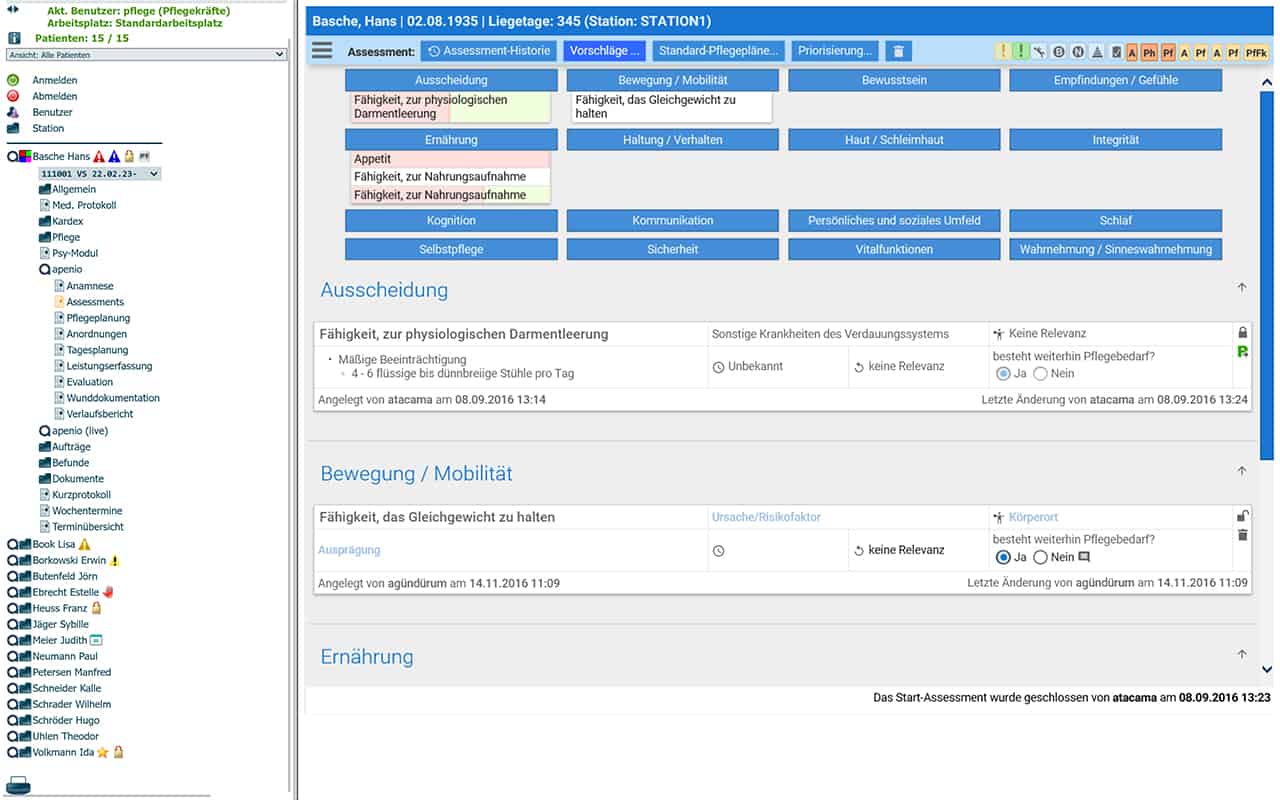
Task: Select Nein for Pflegebedarf under Bewegung / Mobilität
Action: 1040,557
